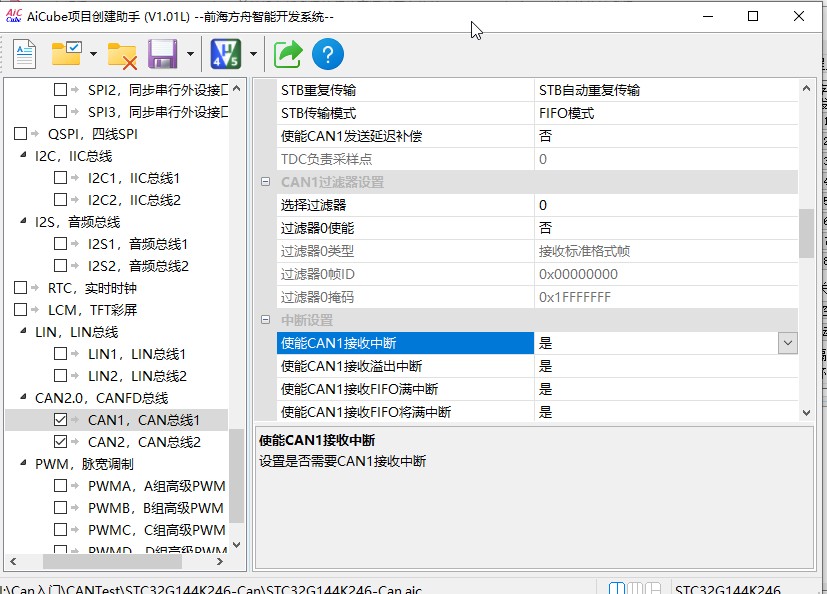Viewport: 827px width, 594px height.
Task: Click tree panel scroll-left arrow
Action: tap(13, 562)
